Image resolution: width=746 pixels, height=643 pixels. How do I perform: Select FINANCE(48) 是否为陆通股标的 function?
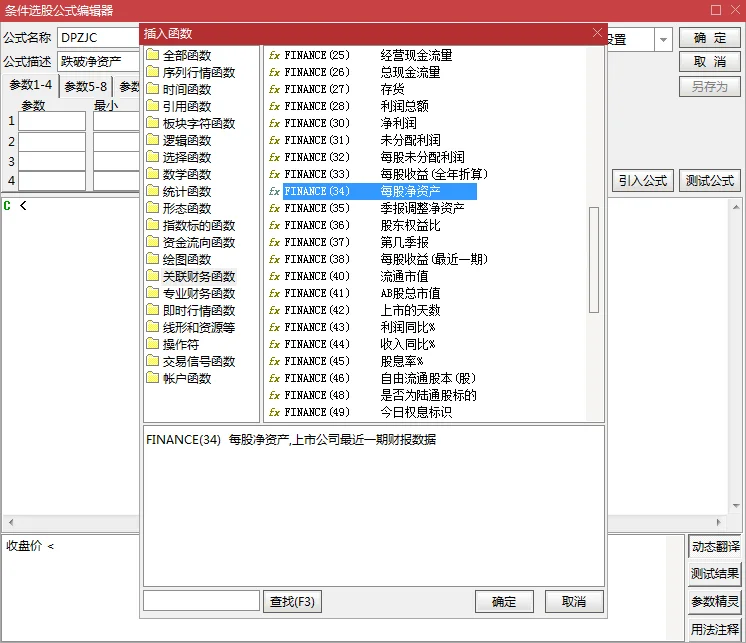tap(380, 395)
